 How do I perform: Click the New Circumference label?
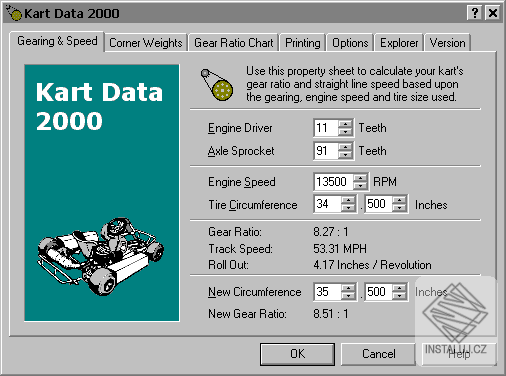pyautogui.click(x=254, y=292)
